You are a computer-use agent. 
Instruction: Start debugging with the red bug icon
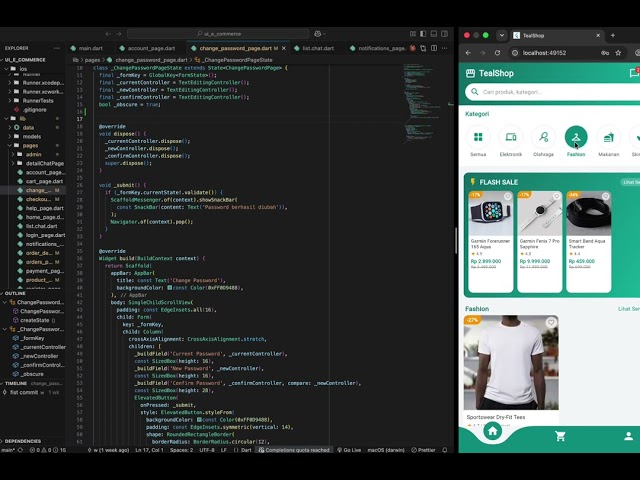click(x=413, y=48)
